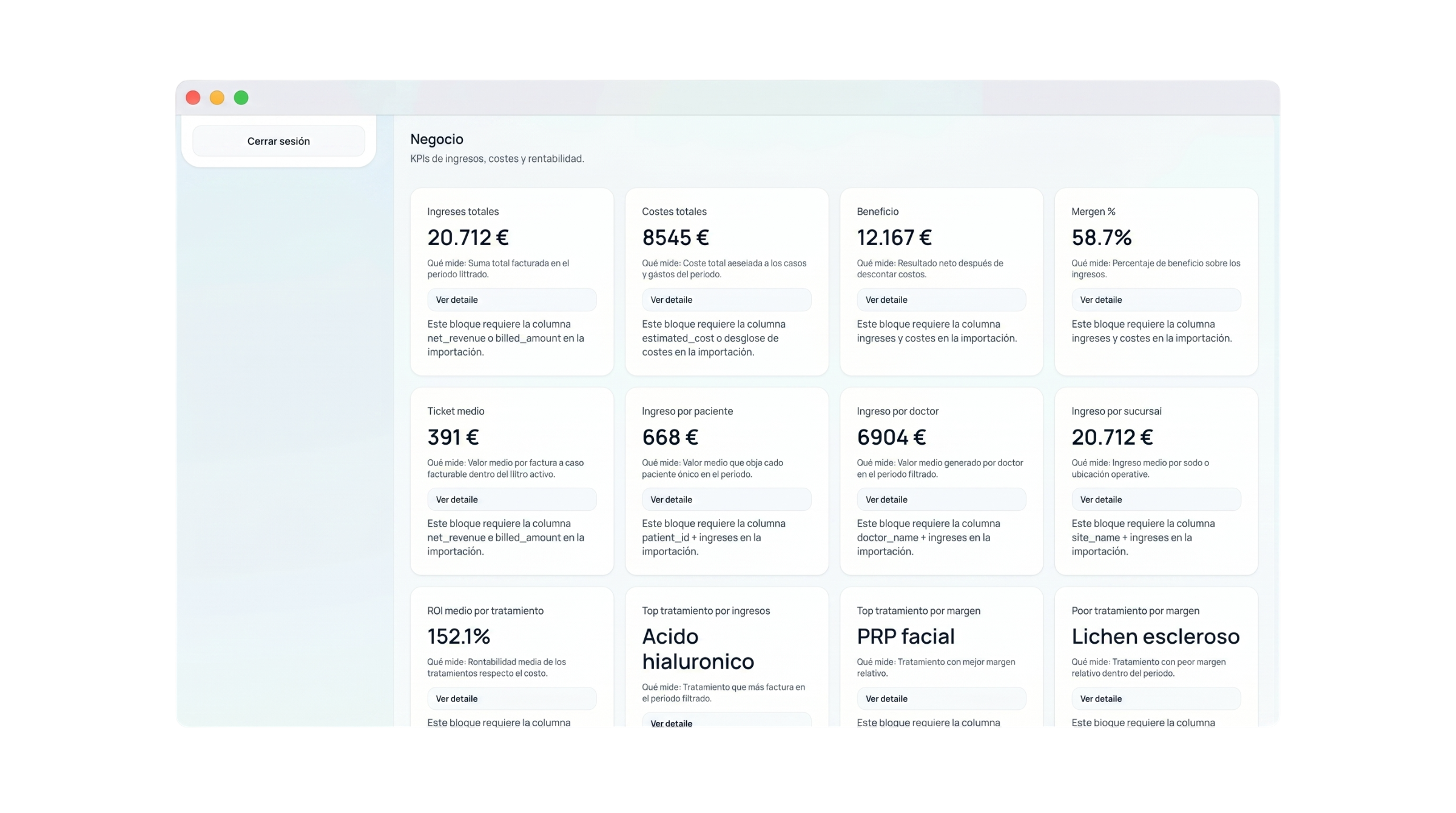Click the Acido hialuronico treatment name
The width and height of the screenshot is (1456, 813).
click(698, 649)
